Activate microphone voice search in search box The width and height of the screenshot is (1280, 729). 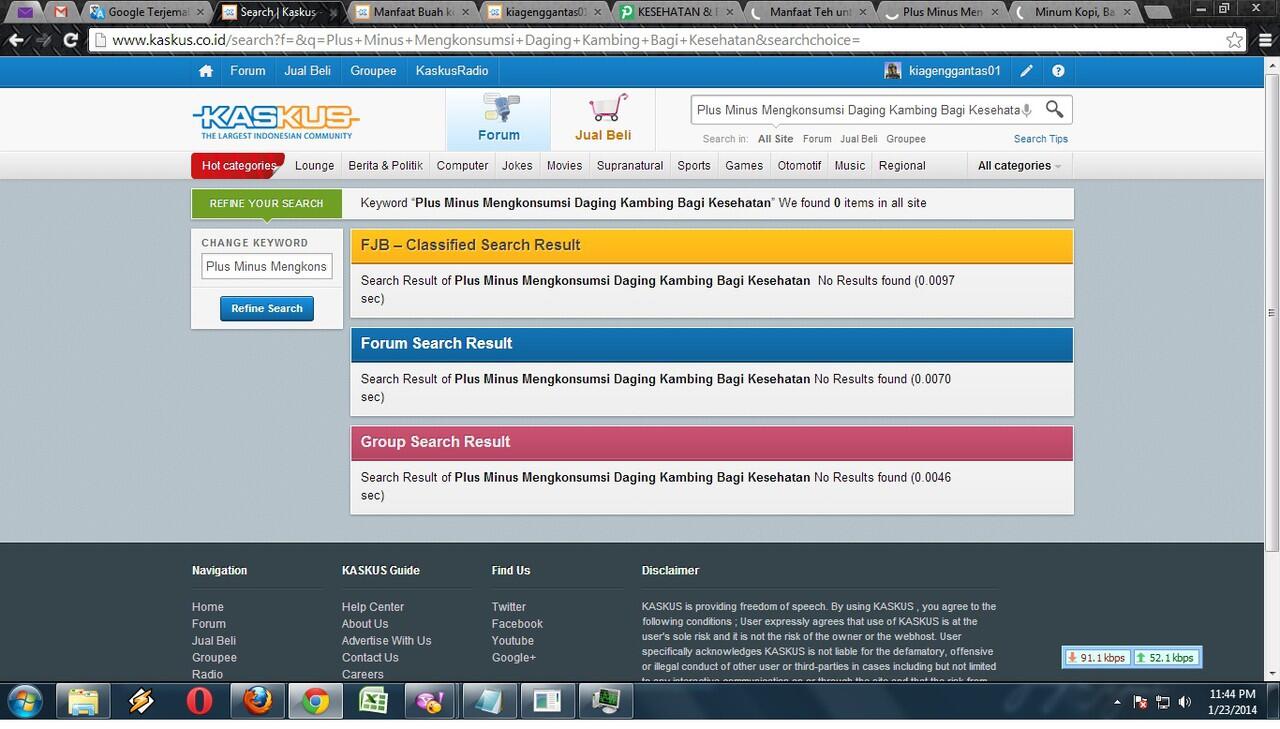click(1027, 110)
